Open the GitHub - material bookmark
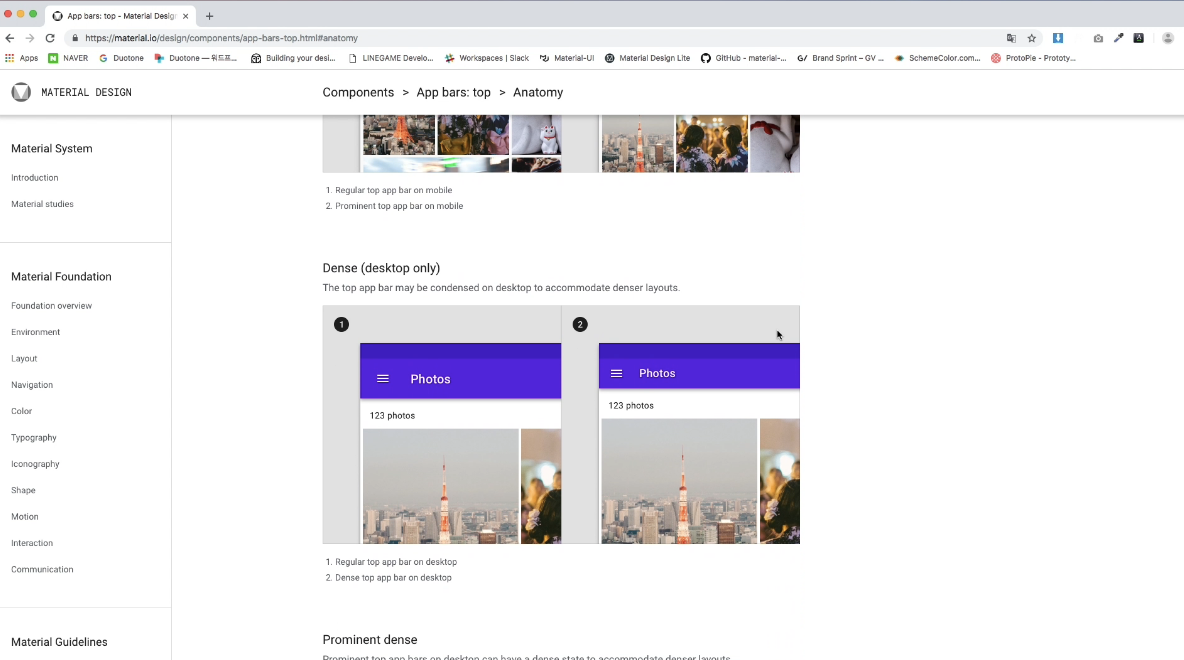This screenshot has height=660, width=1184. coord(744,58)
